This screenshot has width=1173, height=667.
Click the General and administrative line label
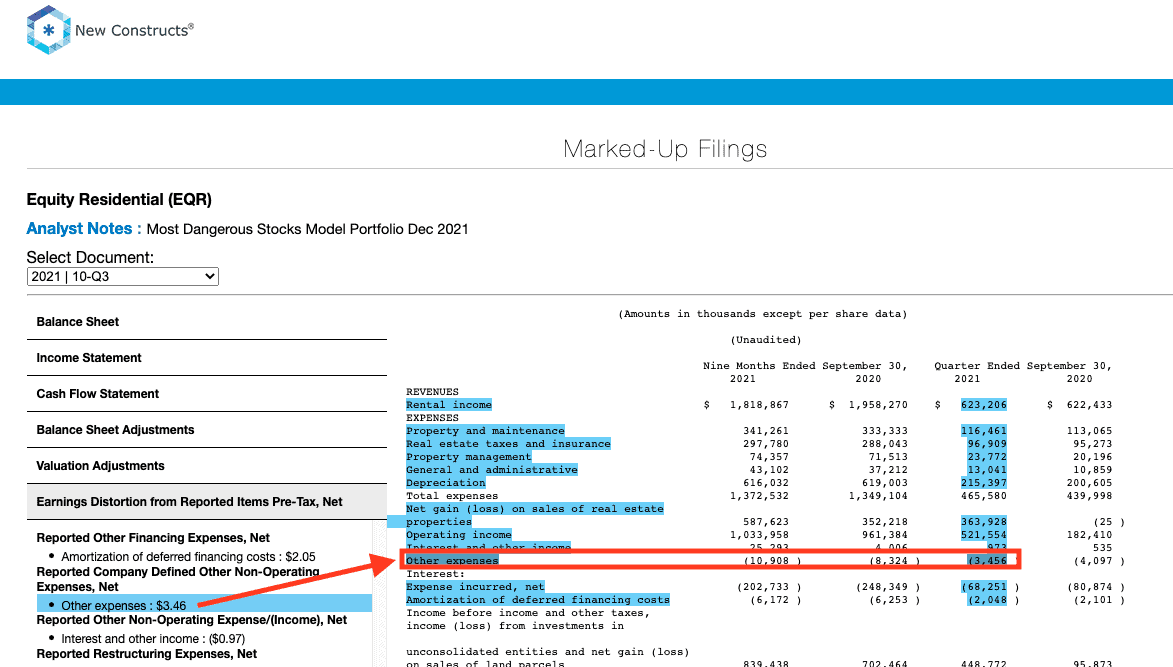(x=492, y=470)
